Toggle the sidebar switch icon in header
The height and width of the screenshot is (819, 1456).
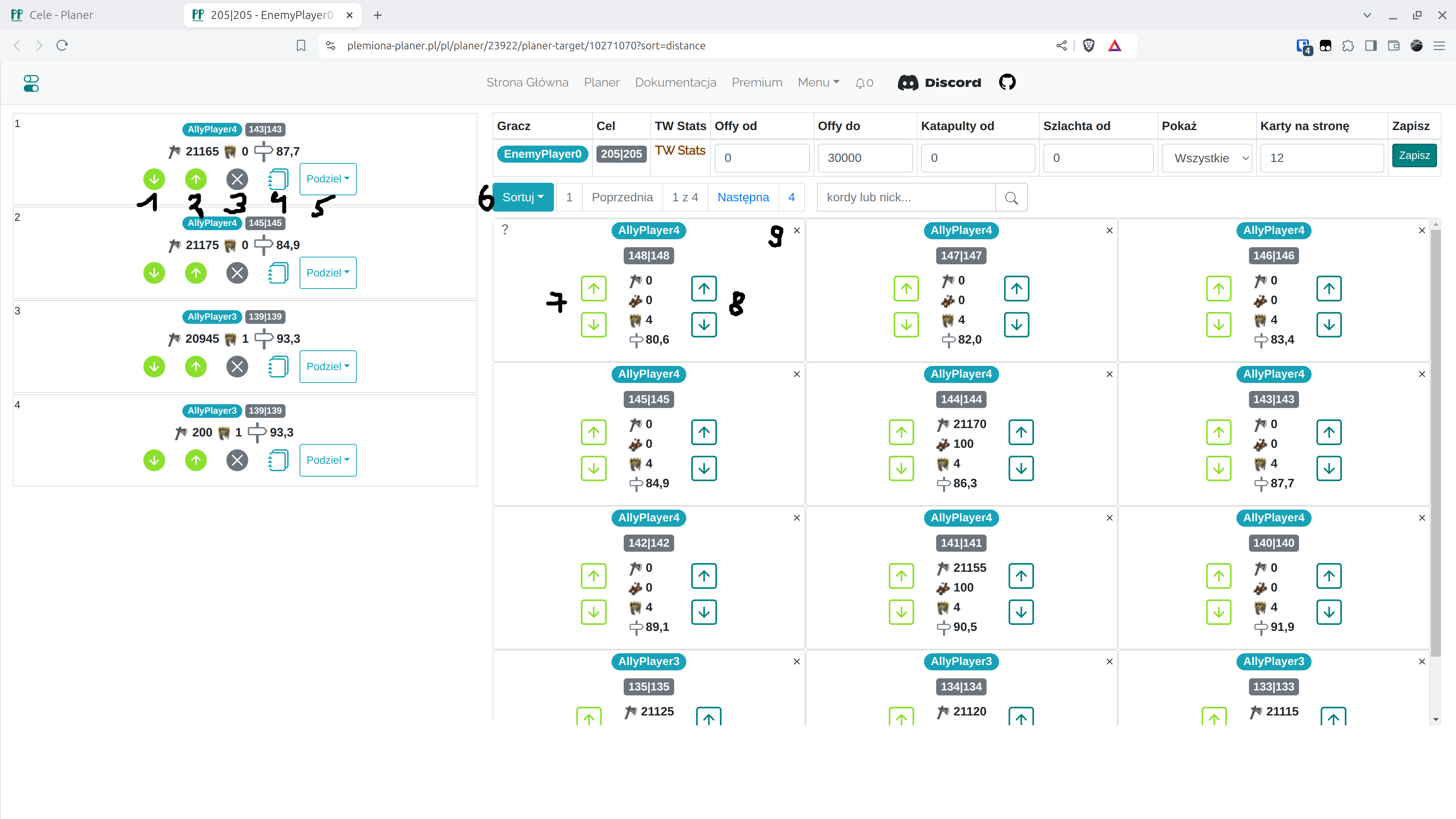click(x=31, y=83)
